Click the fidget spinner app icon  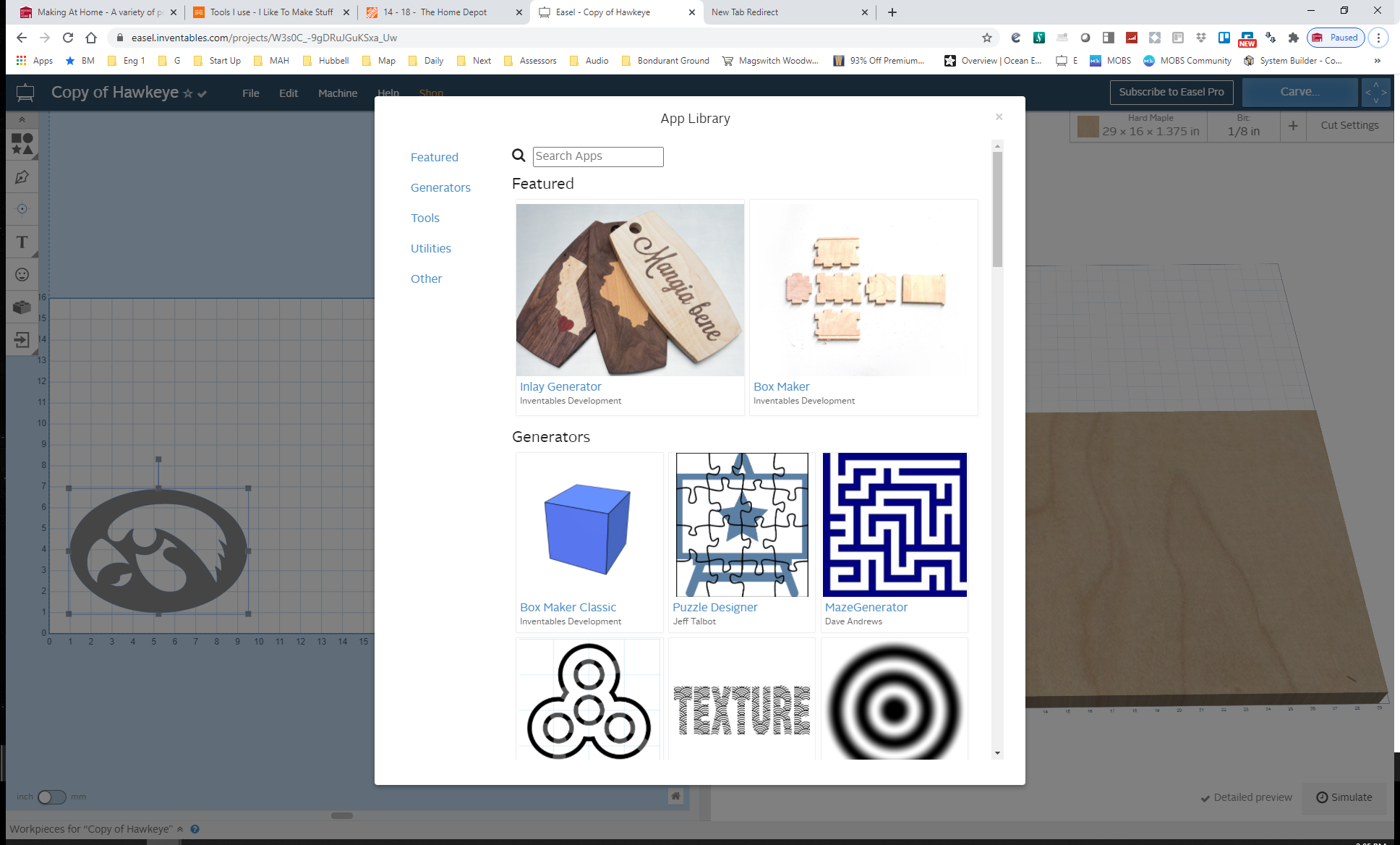point(589,700)
